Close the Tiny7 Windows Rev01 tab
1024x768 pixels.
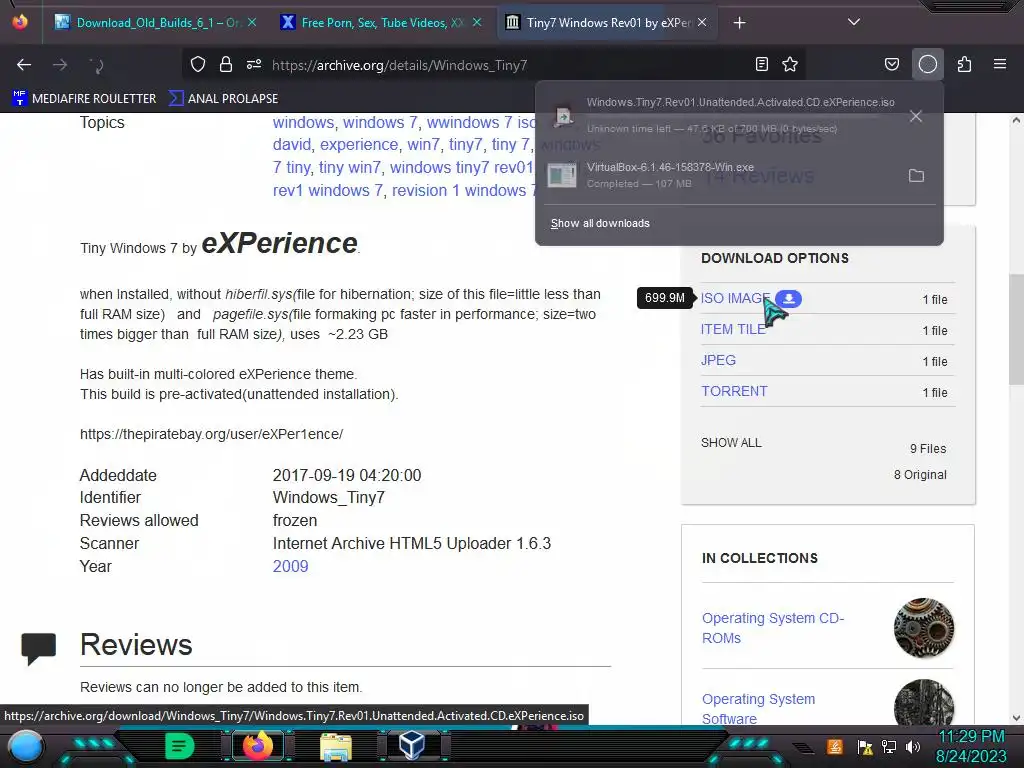click(701, 22)
